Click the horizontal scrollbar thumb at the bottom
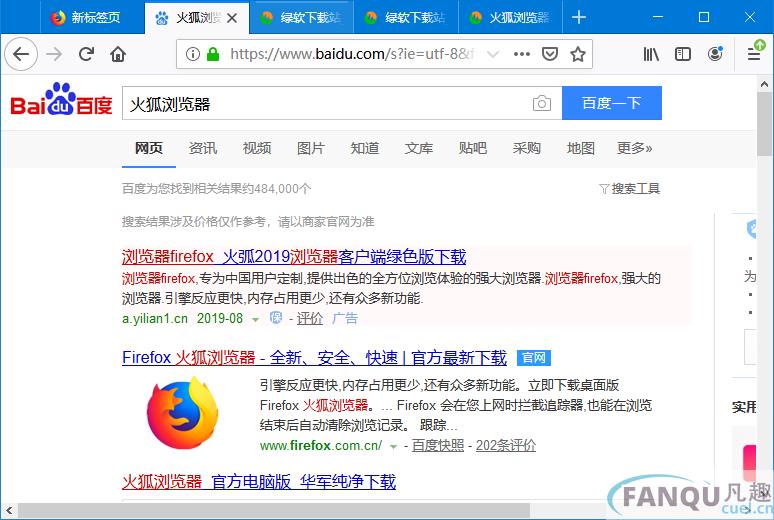Viewport: 774px width, 520px height. (x=274, y=510)
